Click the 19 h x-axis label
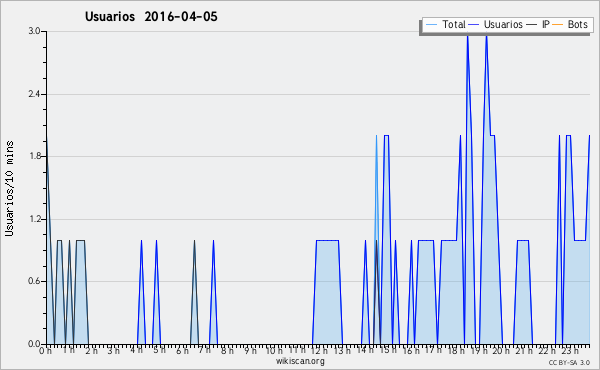This screenshot has height=370, width=600. pyautogui.click(x=479, y=350)
